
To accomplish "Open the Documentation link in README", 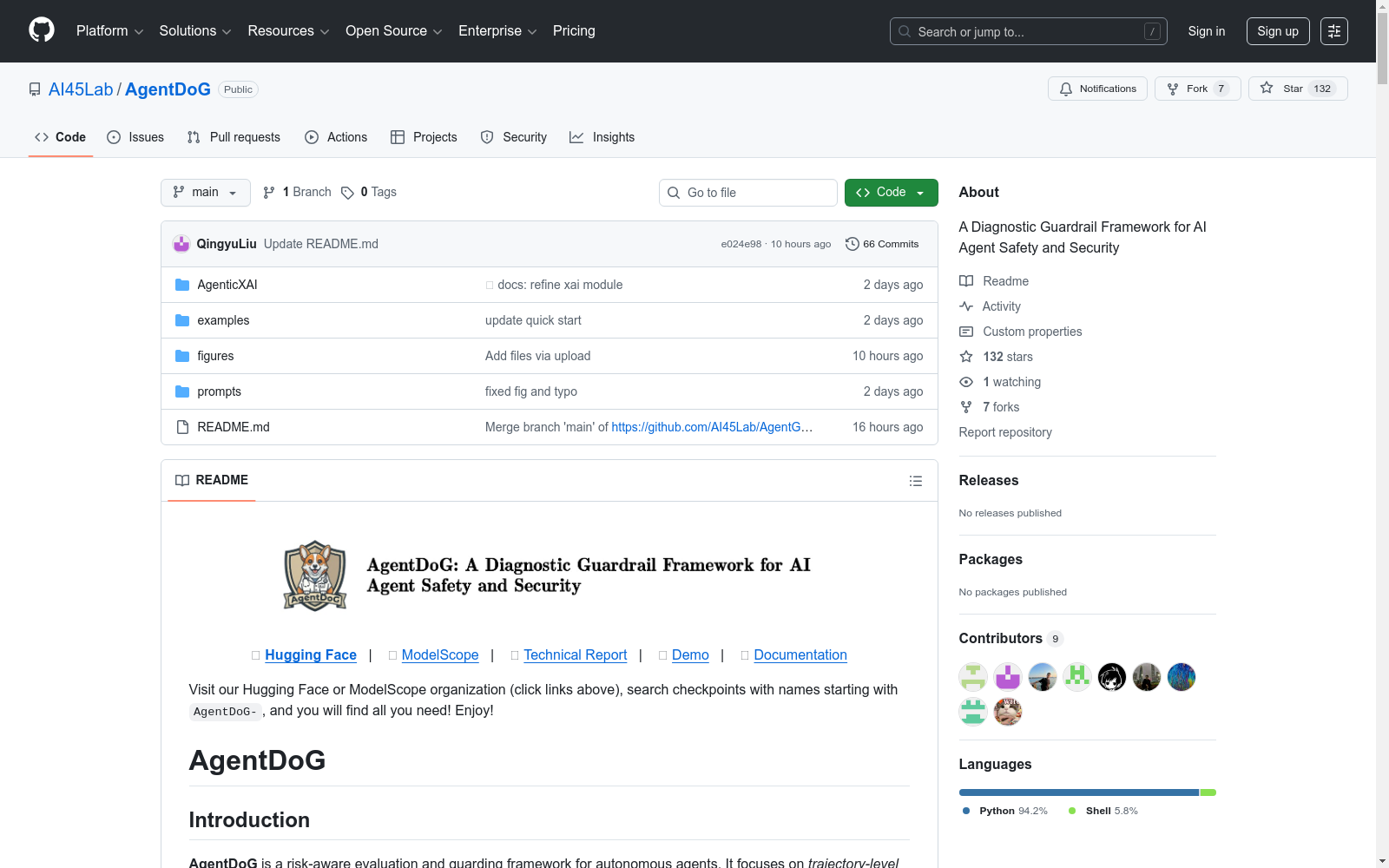I will (800, 655).
